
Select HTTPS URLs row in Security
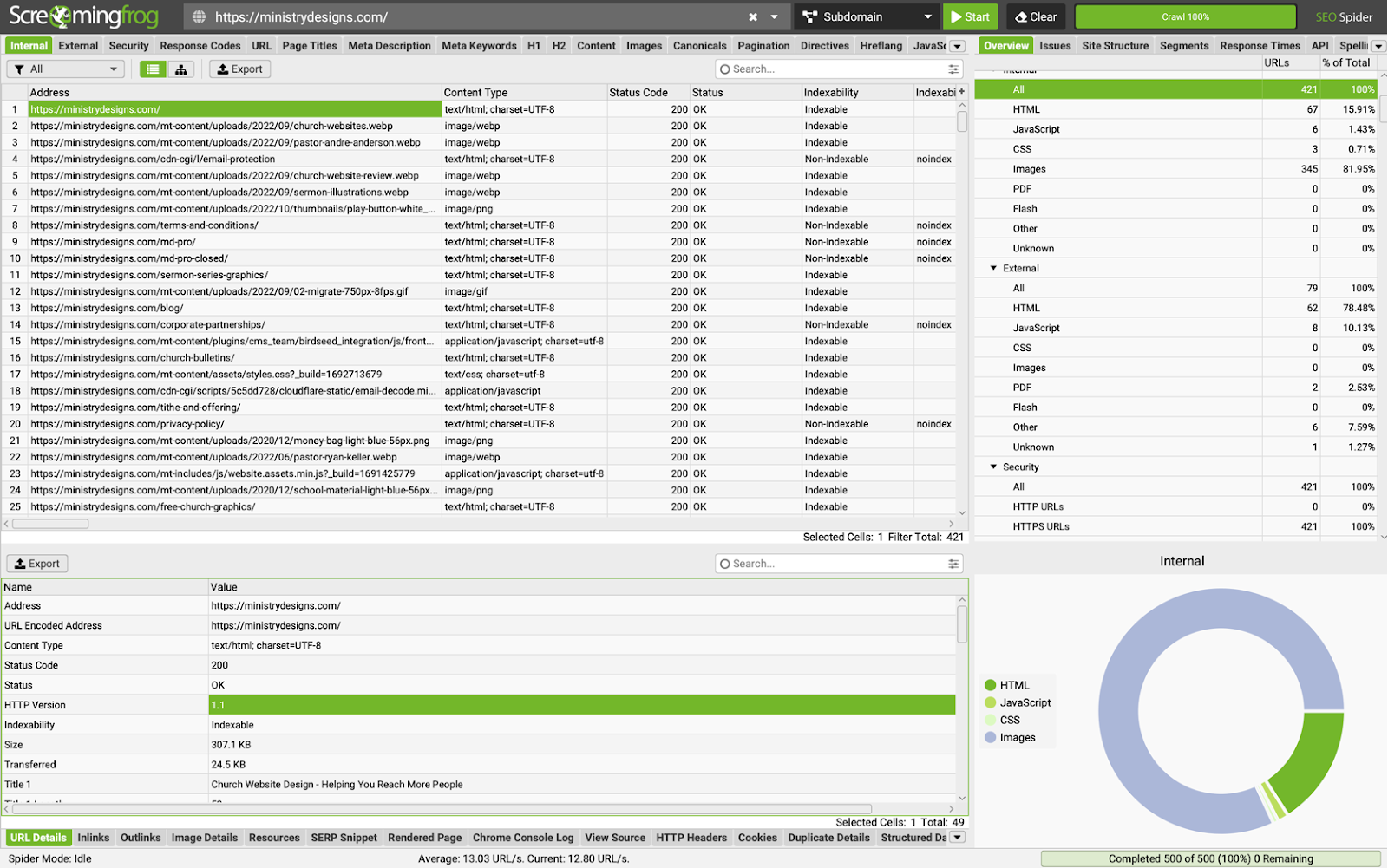pos(1175,527)
